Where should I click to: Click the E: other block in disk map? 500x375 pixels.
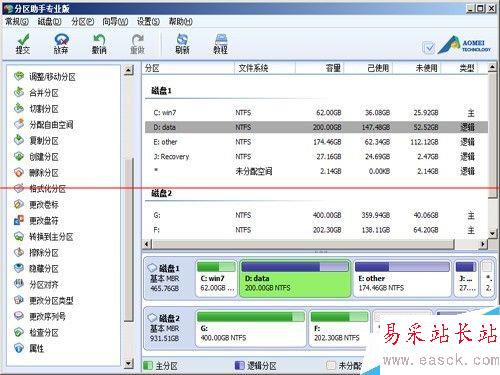click(402, 279)
